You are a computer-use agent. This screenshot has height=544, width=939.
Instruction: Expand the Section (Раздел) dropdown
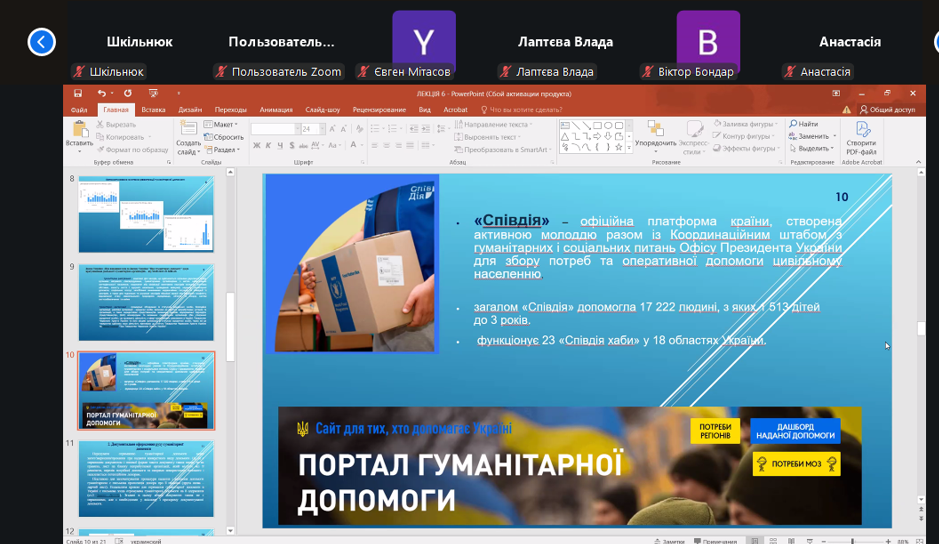224,150
